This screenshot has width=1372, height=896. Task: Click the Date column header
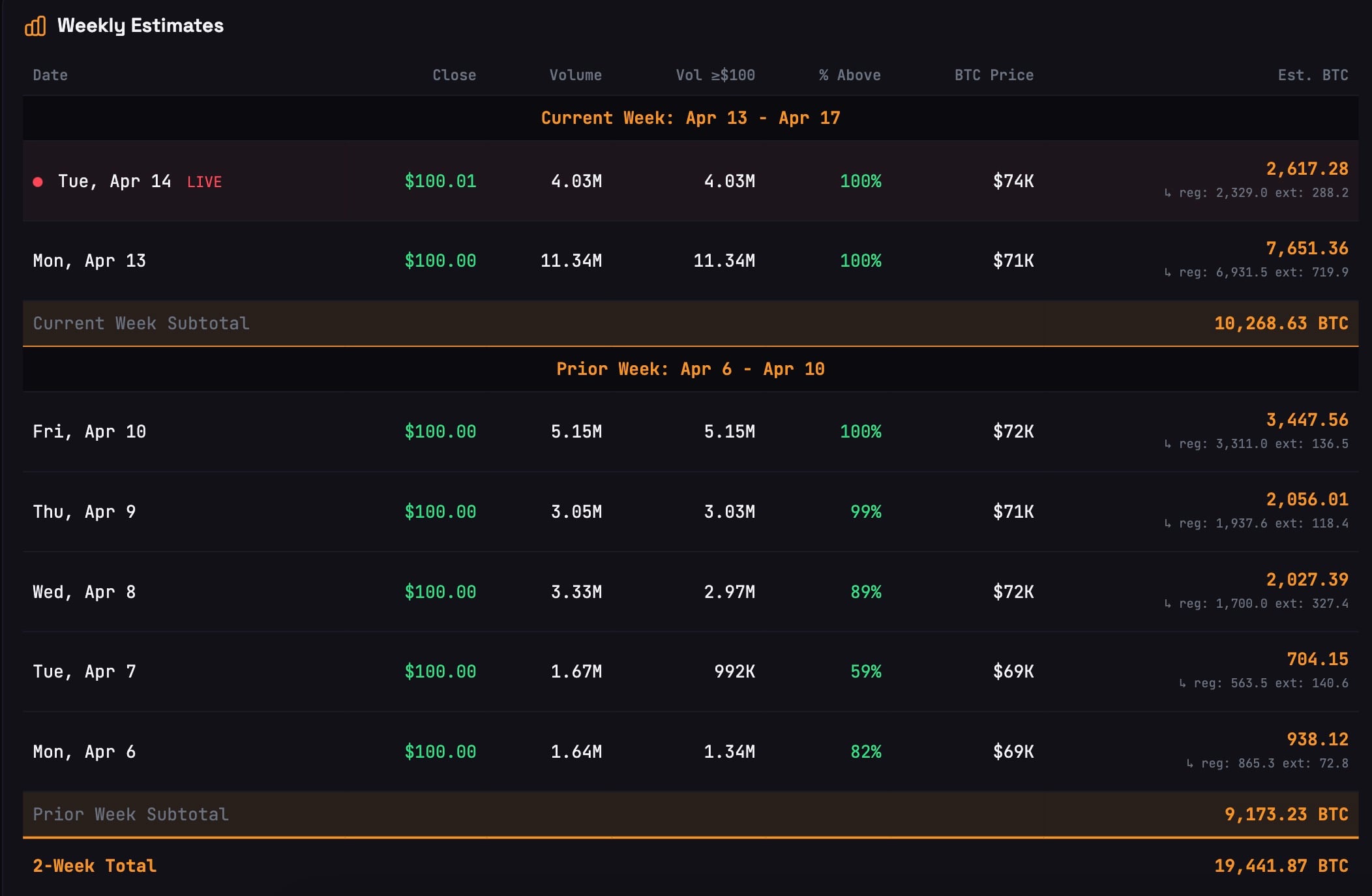[50, 75]
